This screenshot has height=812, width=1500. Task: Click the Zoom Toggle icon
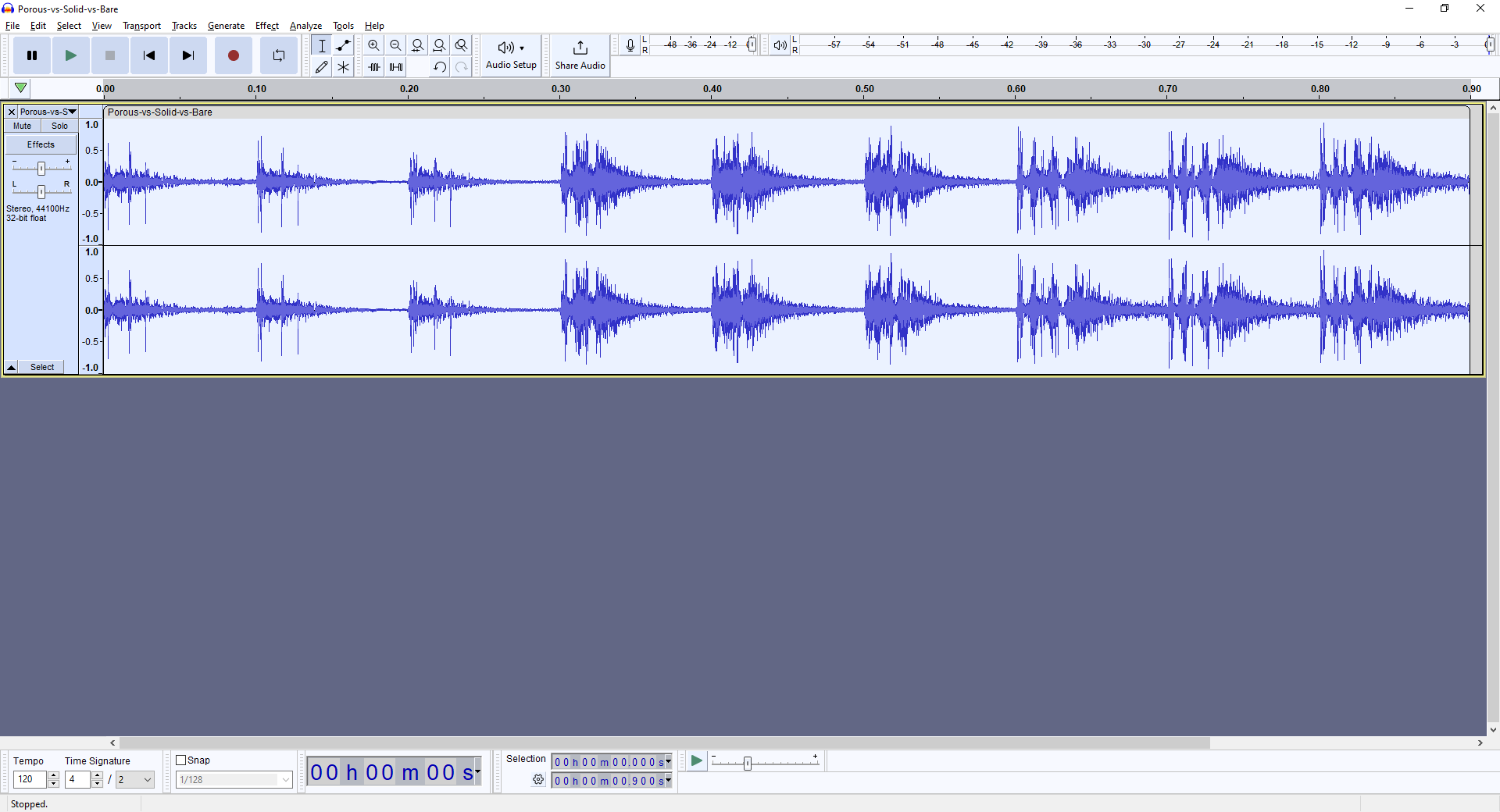click(x=462, y=45)
